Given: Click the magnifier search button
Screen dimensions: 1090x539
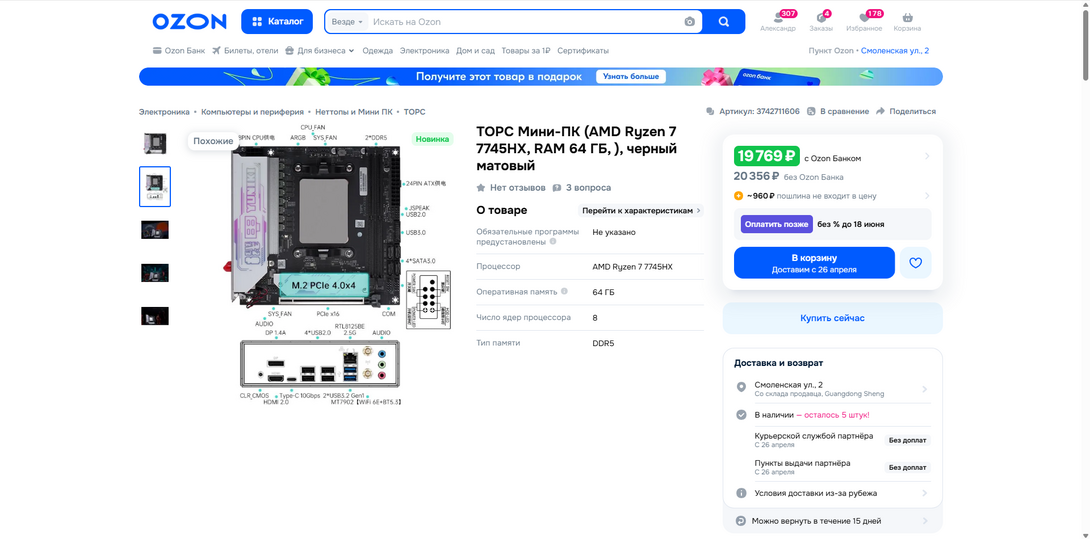Looking at the screenshot, I should [x=724, y=22].
